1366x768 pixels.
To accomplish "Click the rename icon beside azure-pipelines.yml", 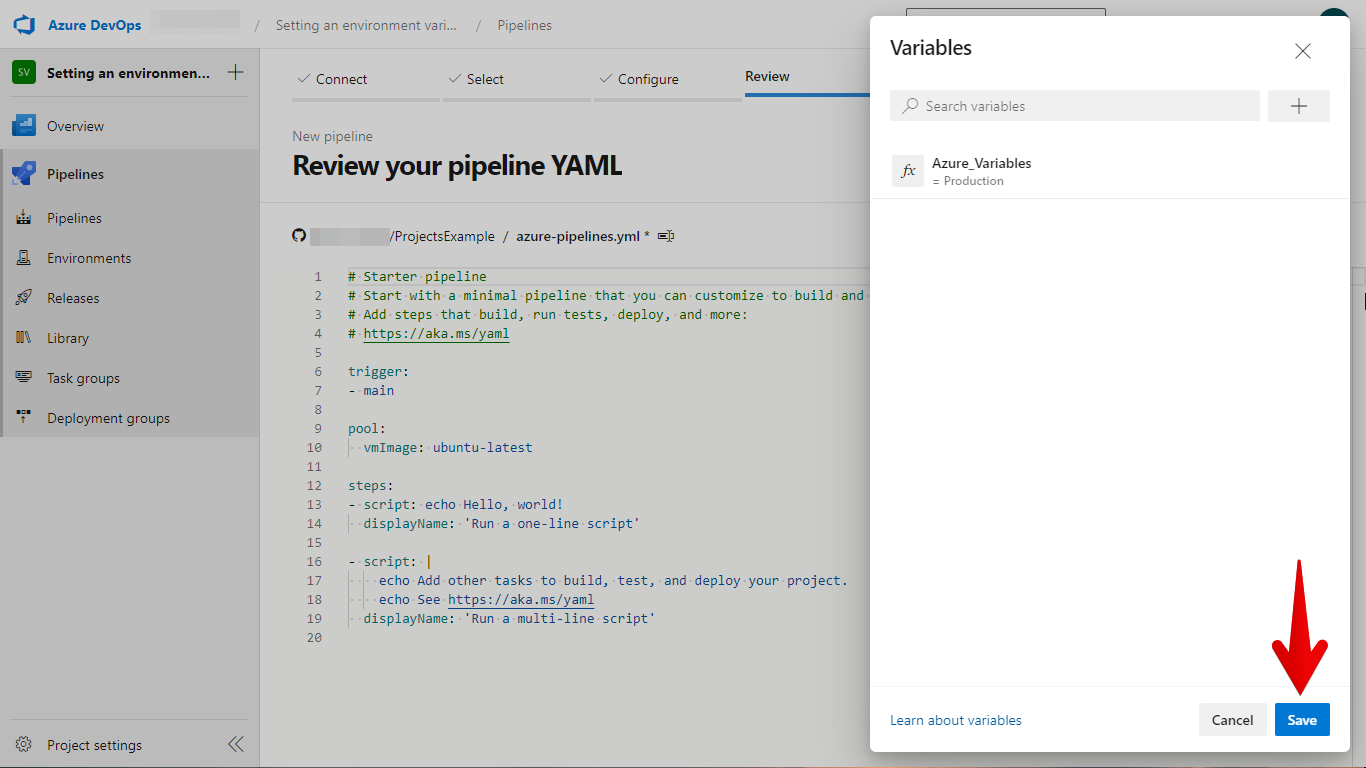I will [x=666, y=236].
